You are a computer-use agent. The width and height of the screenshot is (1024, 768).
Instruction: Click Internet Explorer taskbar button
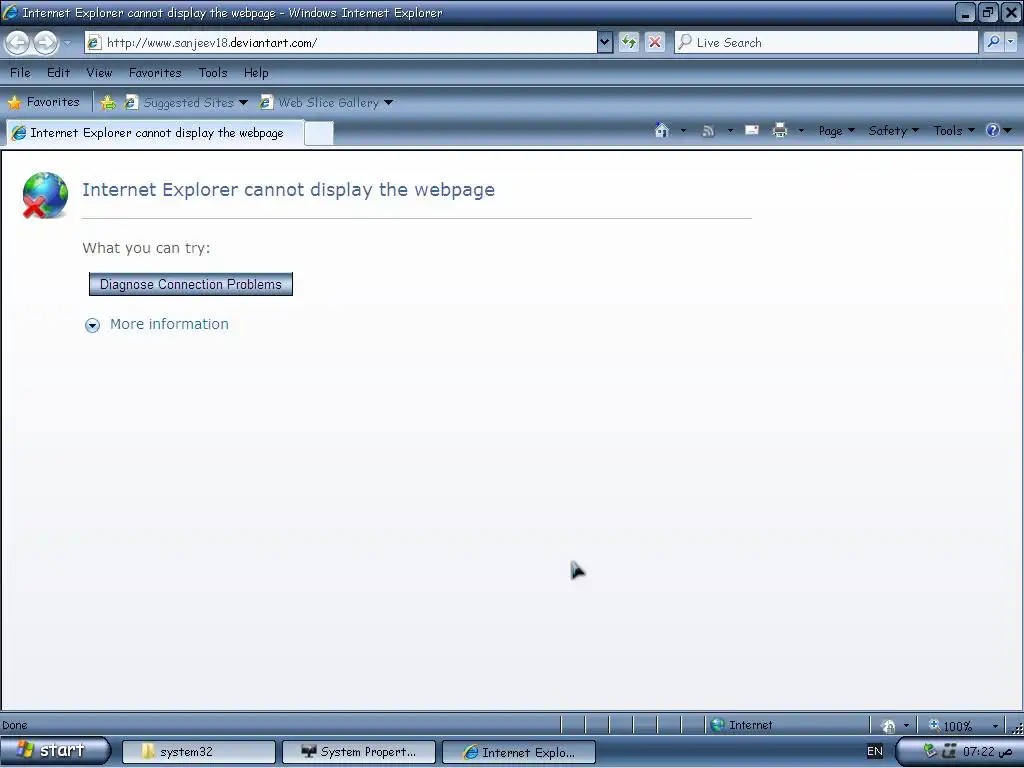coord(519,752)
